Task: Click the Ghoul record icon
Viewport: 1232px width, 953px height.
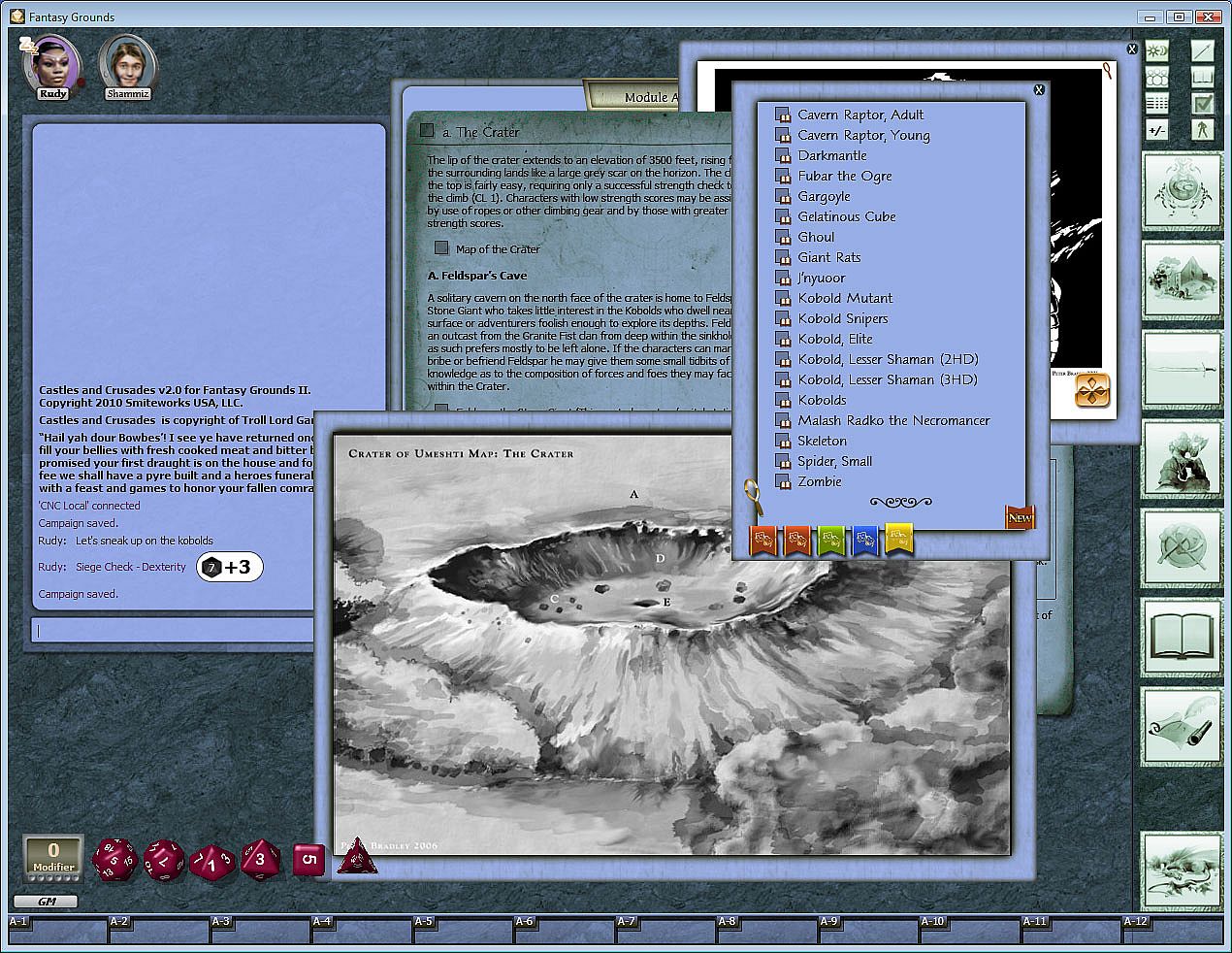Action: 783,238
